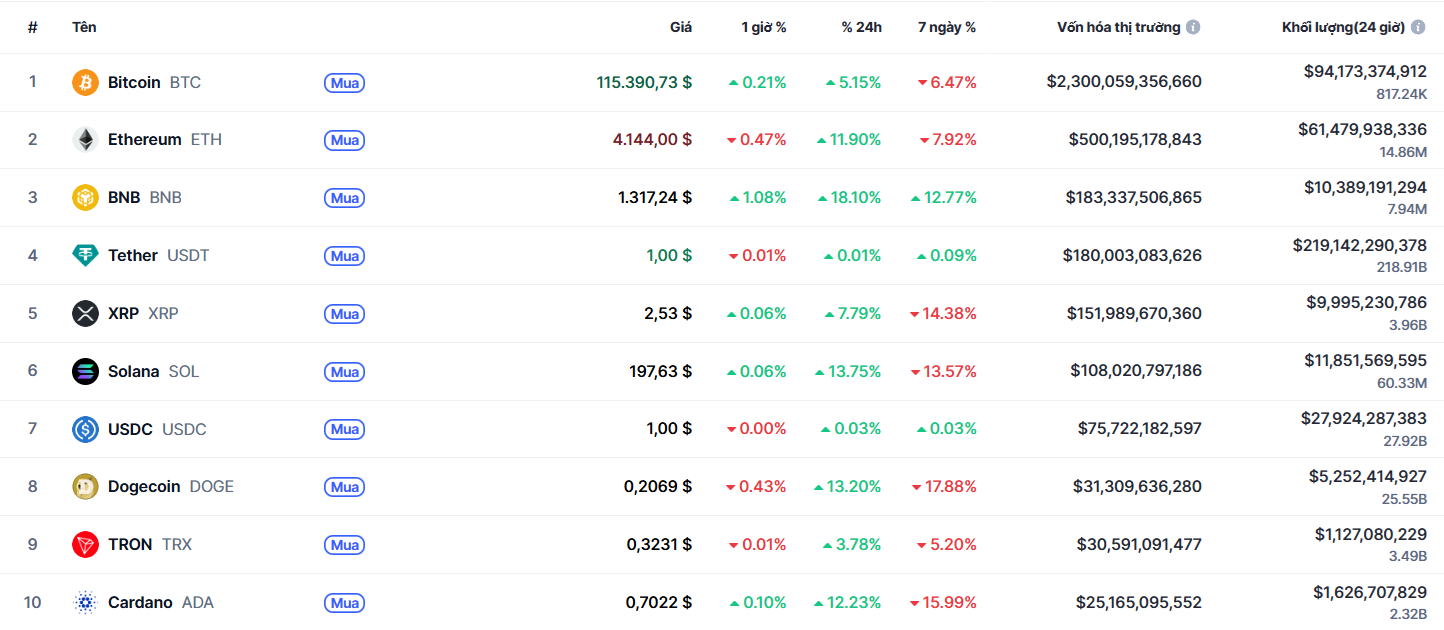Click Cardano market cap $25,165,095,552
Image resolution: width=1444 pixels, height=630 pixels.
(1139, 603)
